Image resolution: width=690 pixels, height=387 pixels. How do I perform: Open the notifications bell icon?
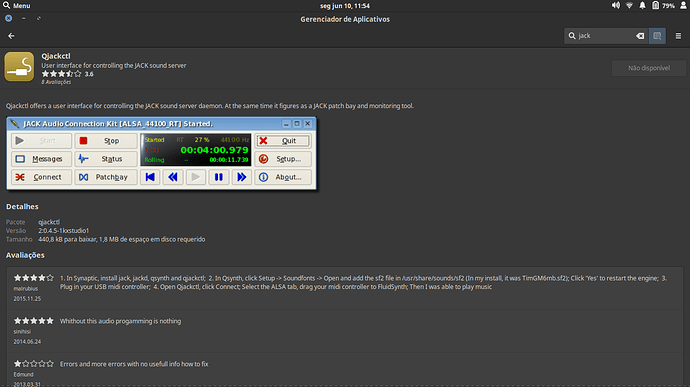coord(642,5)
